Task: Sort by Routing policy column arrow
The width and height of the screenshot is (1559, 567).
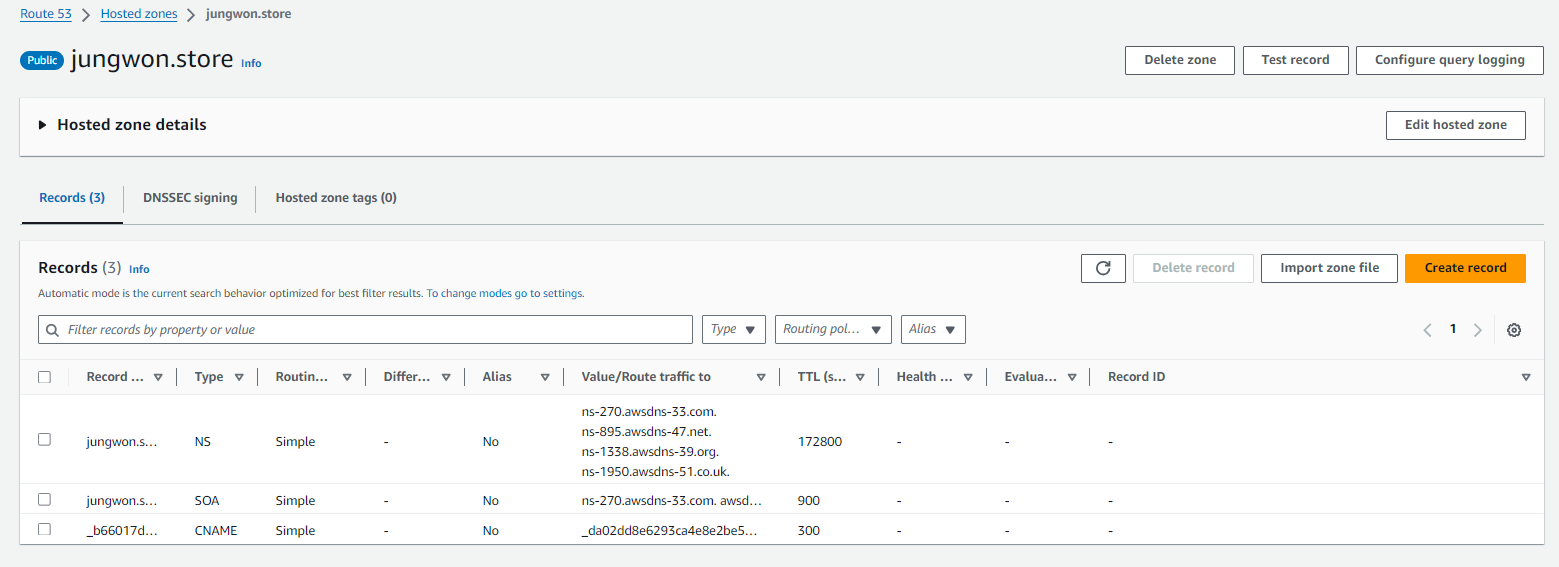Action: [347, 377]
